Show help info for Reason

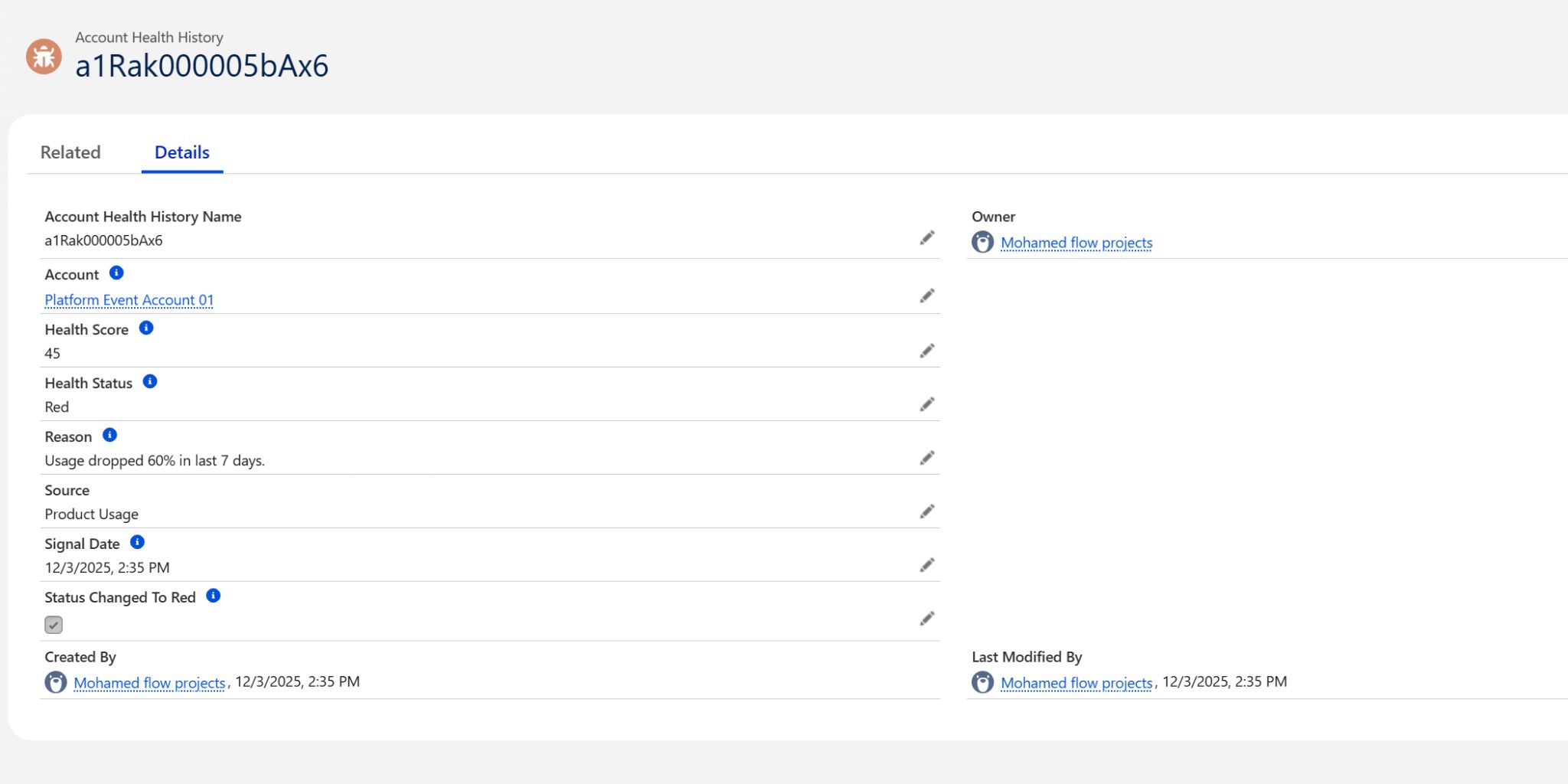[109, 435]
